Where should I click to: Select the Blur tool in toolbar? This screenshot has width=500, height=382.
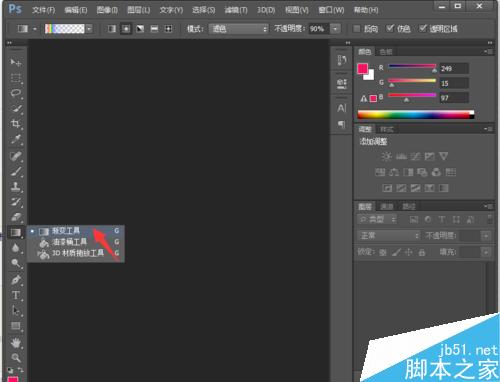(15, 248)
